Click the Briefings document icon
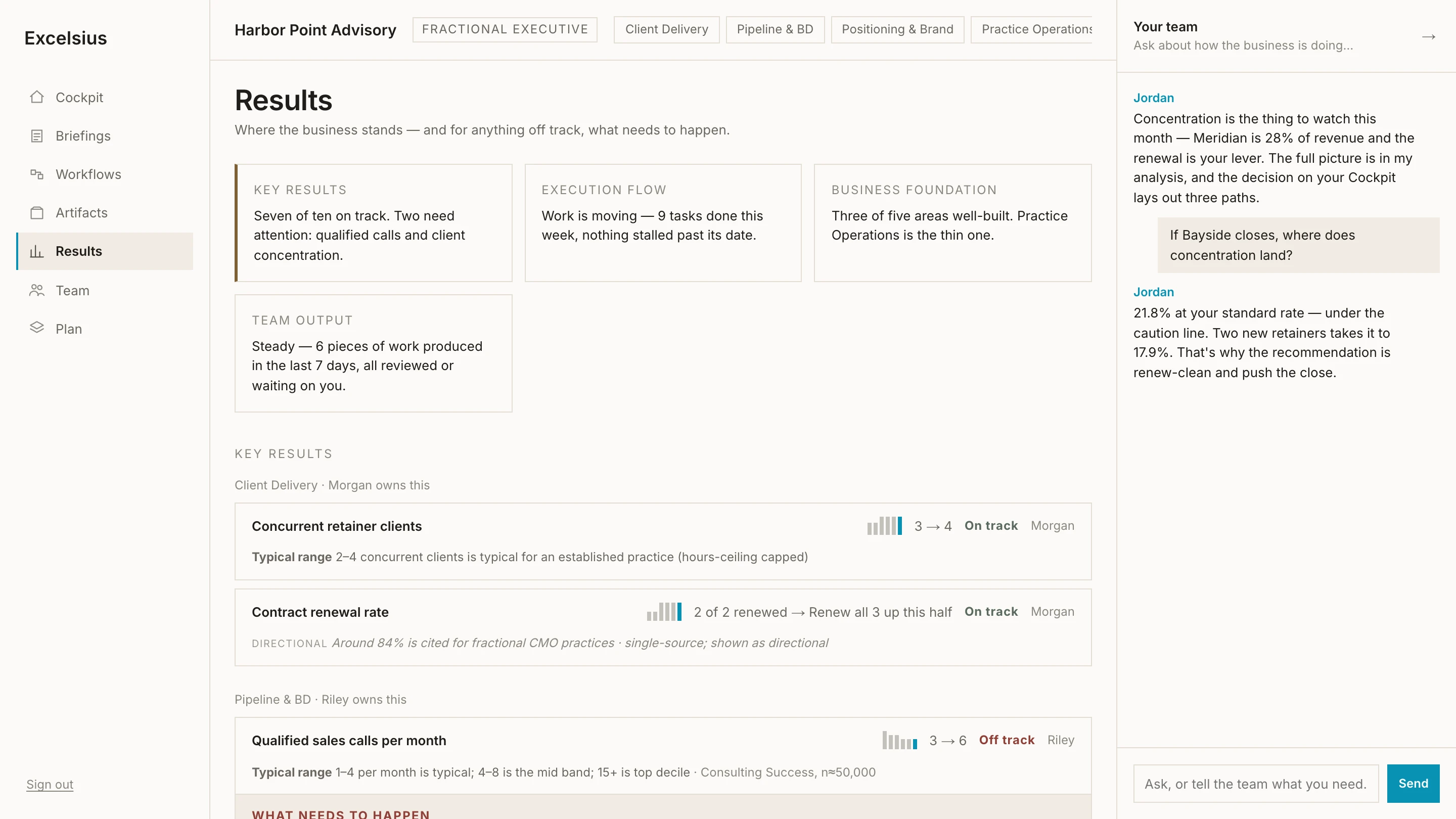The height and width of the screenshot is (819, 1456). (x=37, y=135)
